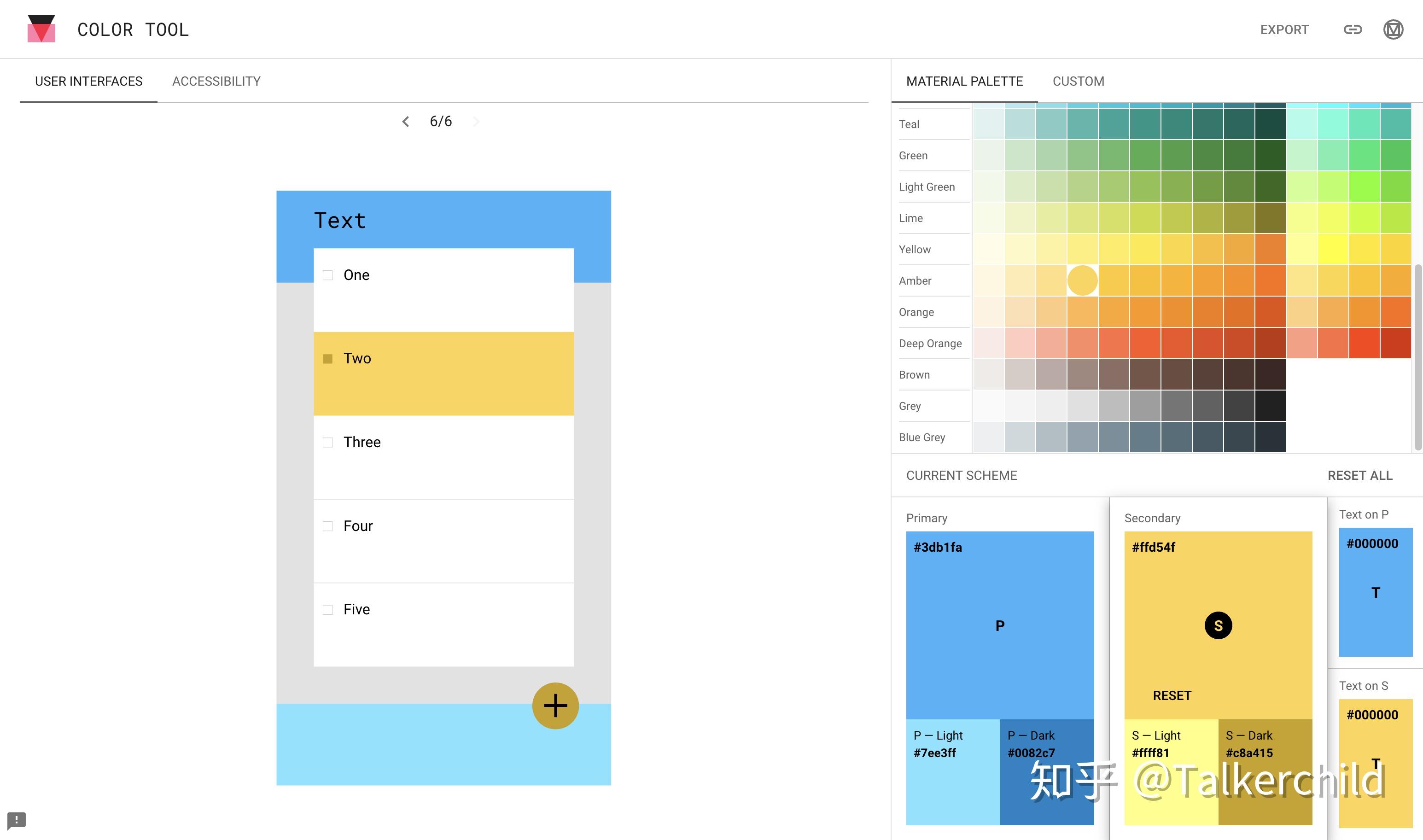This screenshot has width=1423, height=840.
Task: Click the Material Design avatar icon top right
Action: (1394, 29)
